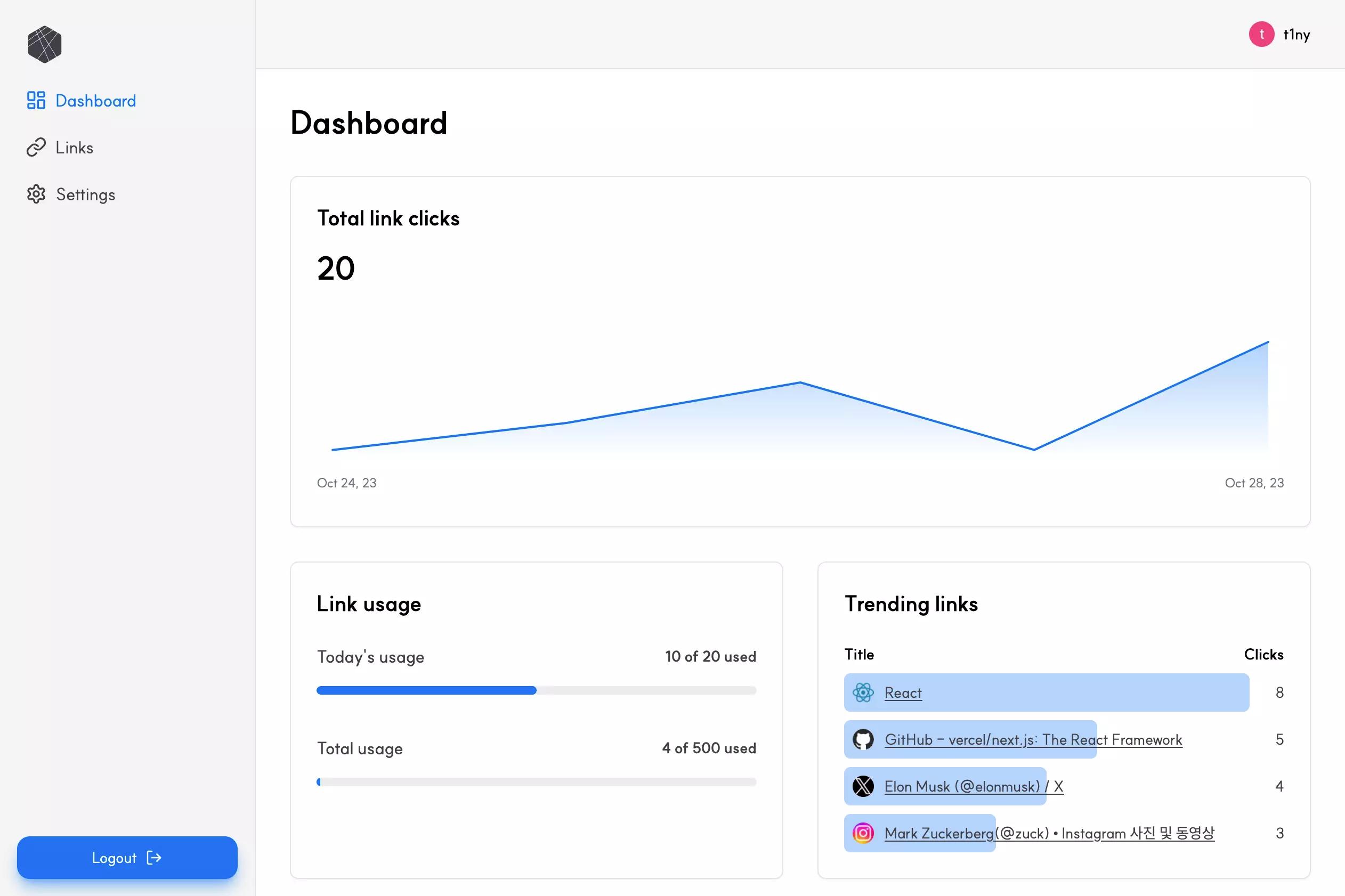The width and height of the screenshot is (1345, 896).
Task: Go to the Links page
Action: (x=60, y=148)
